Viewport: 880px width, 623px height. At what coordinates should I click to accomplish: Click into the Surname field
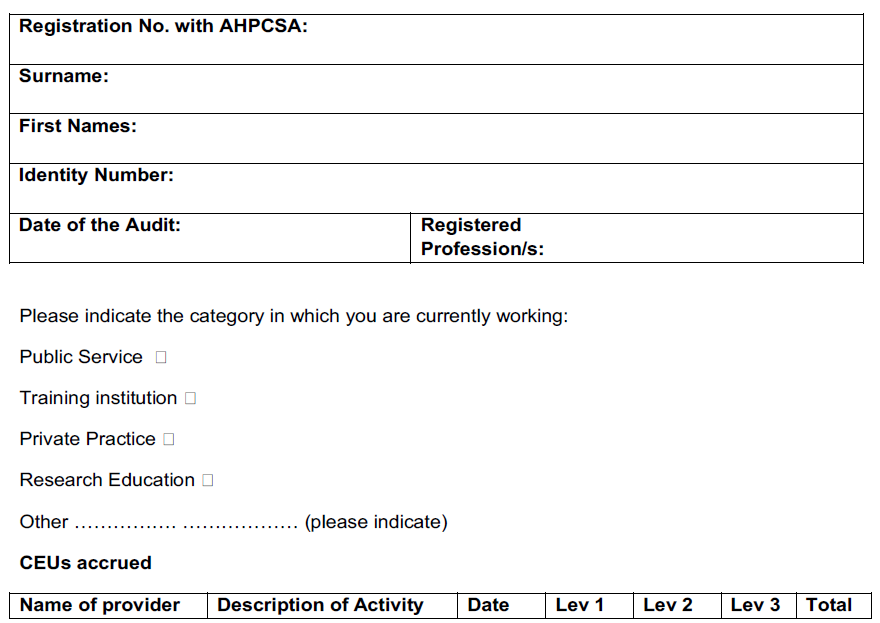(436, 89)
